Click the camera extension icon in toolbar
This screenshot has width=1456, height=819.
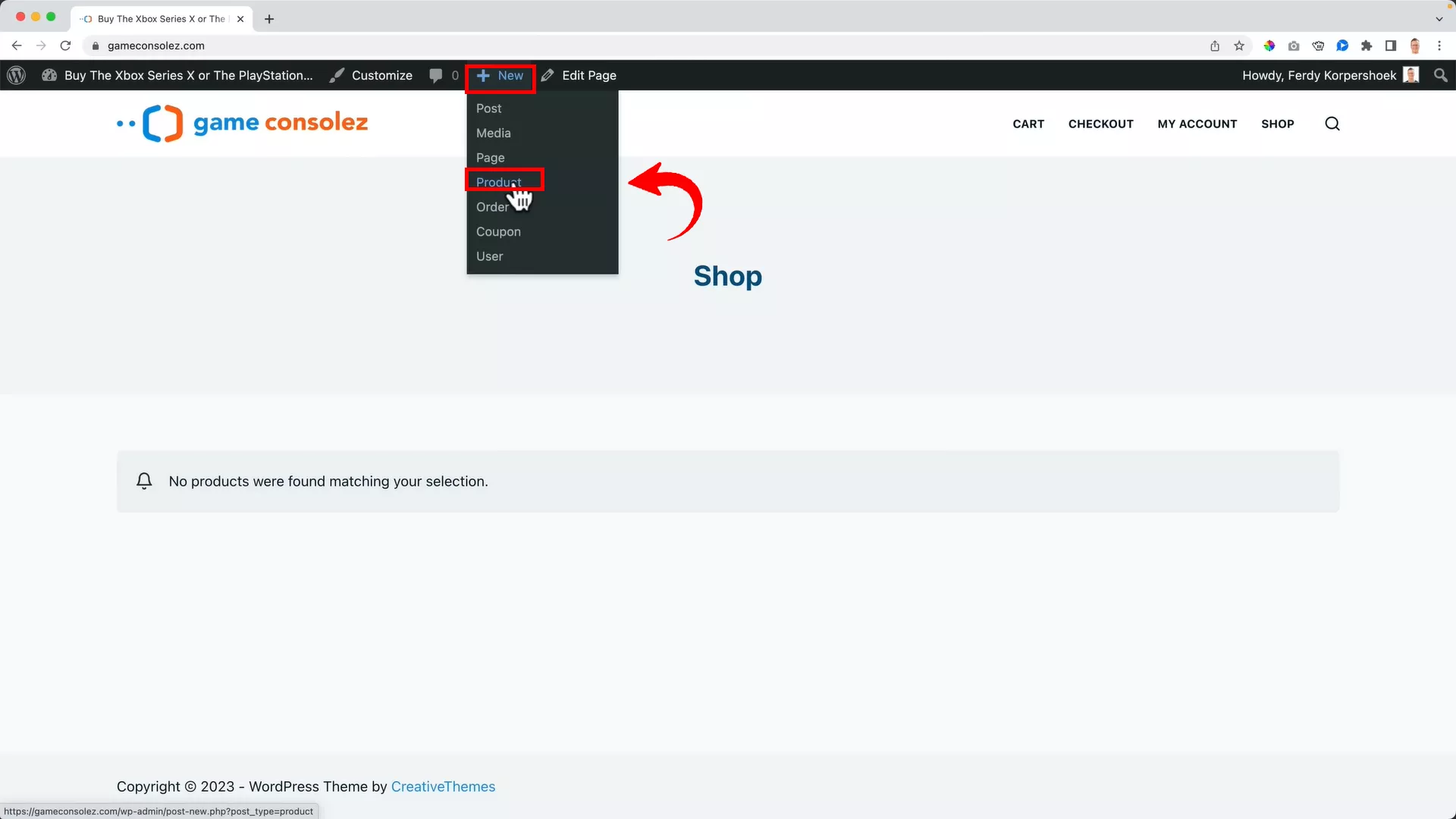coord(1294,45)
